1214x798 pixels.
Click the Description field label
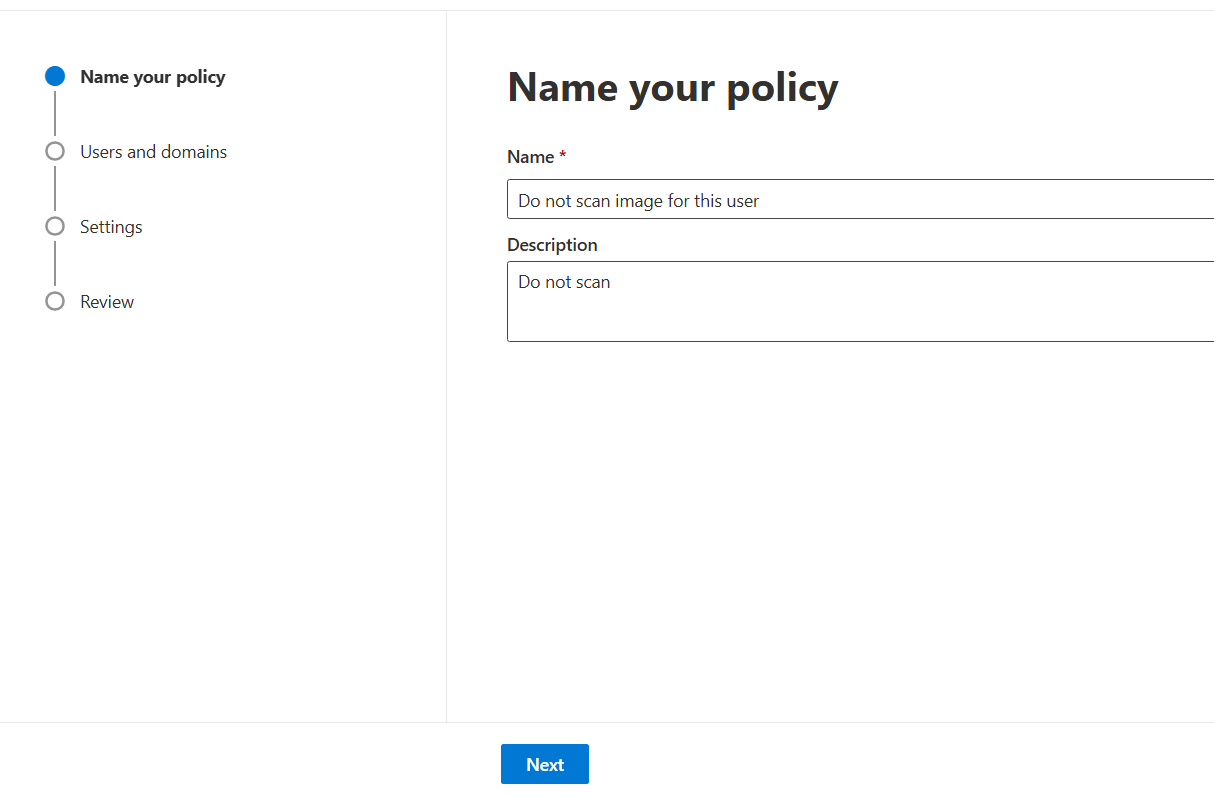552,245
